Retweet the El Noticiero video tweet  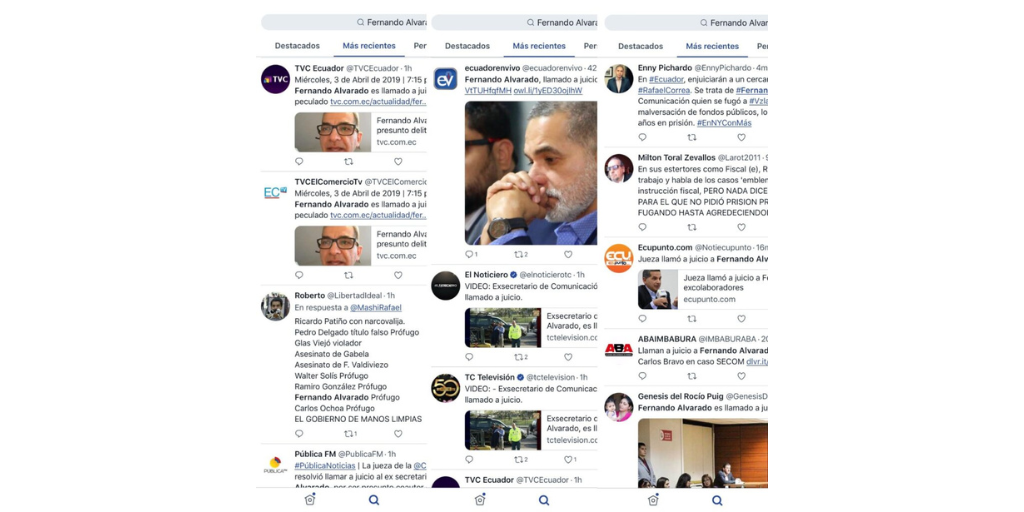[x=520, y=357]
